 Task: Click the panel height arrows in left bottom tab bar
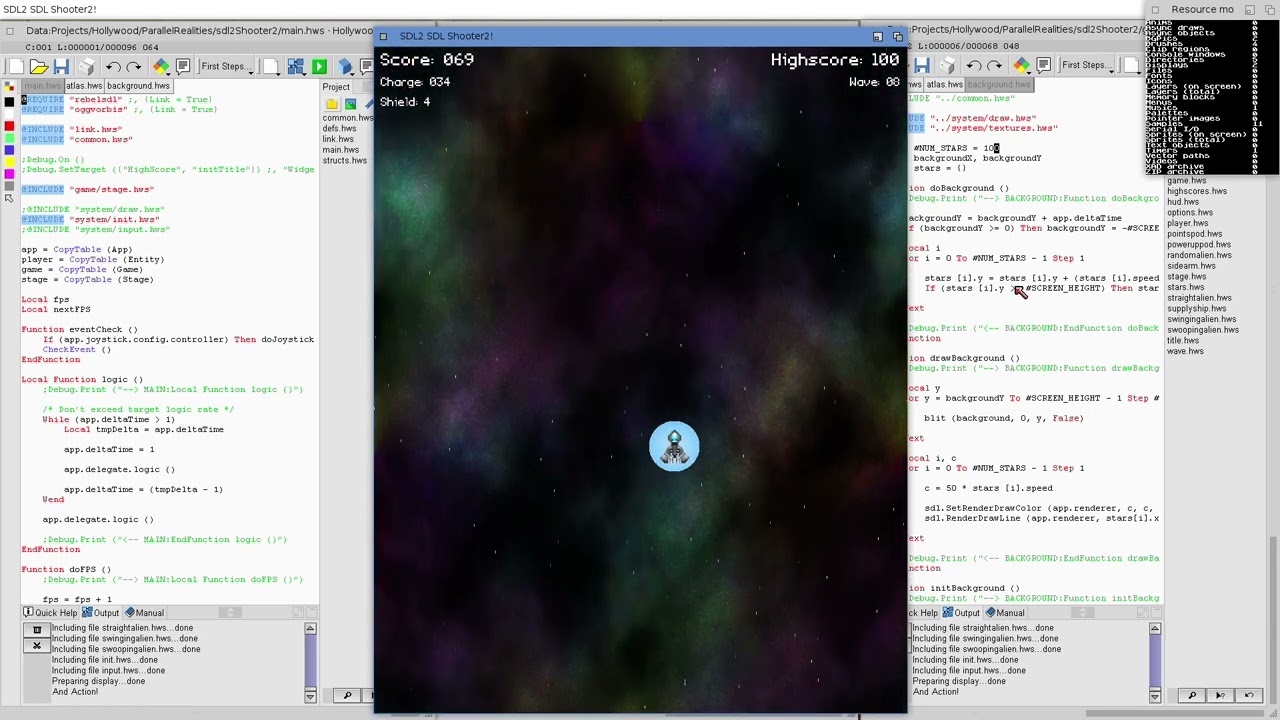(230, 613)
